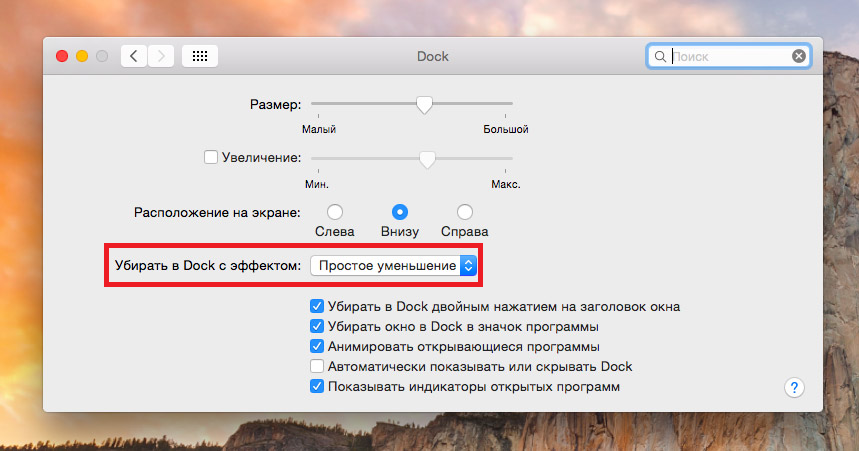859x451 pixels.
Task: Click the magnifying glass search icon
Action: [x=660, y=56]
